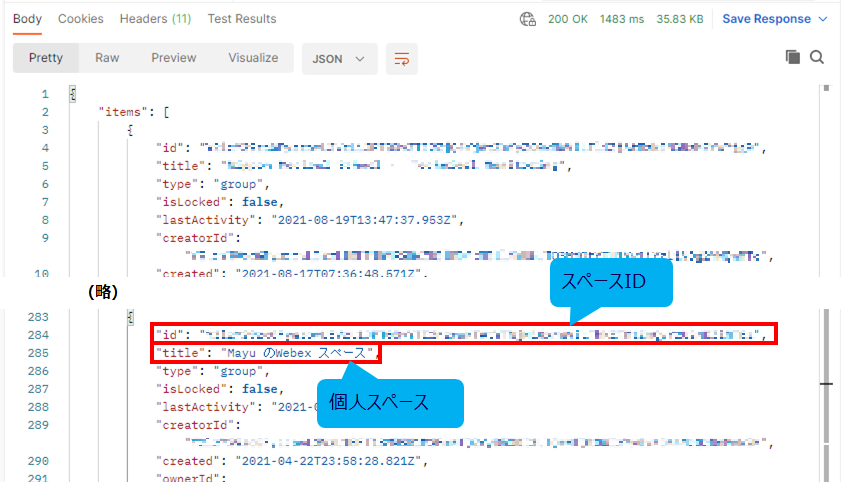Click the Save Response button

tap(766, 19)
